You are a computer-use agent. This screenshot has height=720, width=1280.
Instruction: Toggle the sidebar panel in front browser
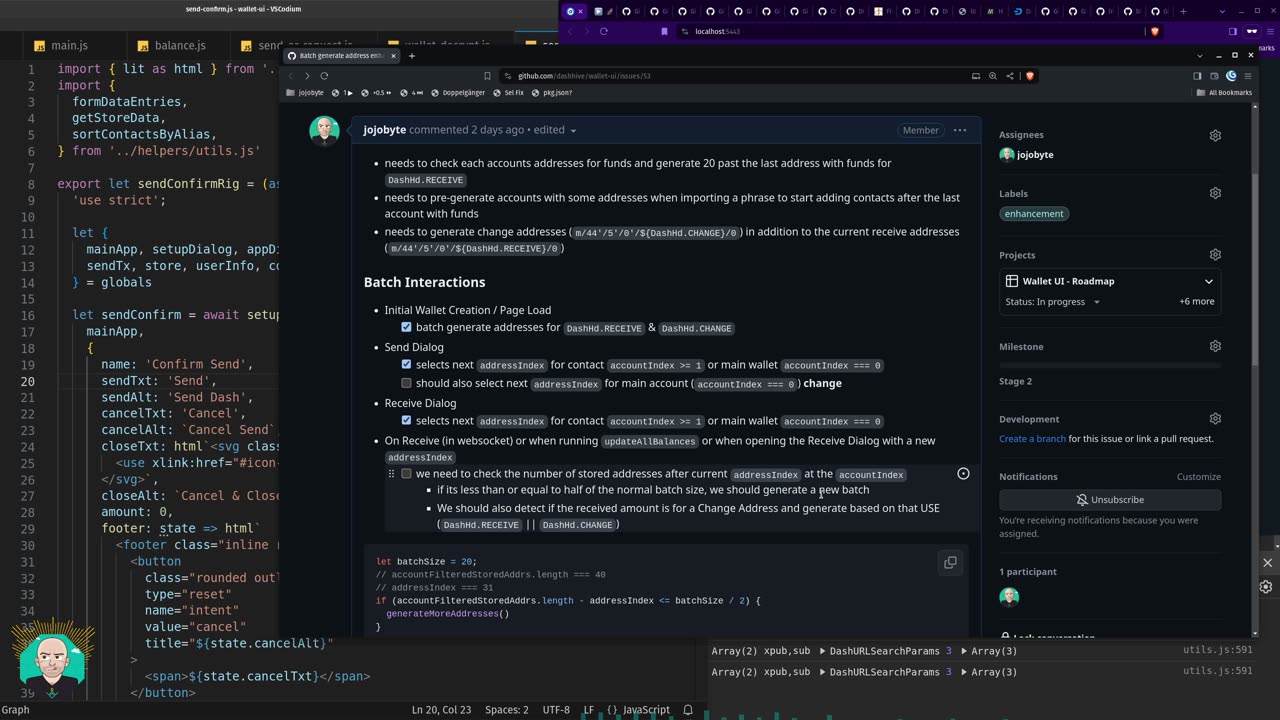tap(1197, 76)
